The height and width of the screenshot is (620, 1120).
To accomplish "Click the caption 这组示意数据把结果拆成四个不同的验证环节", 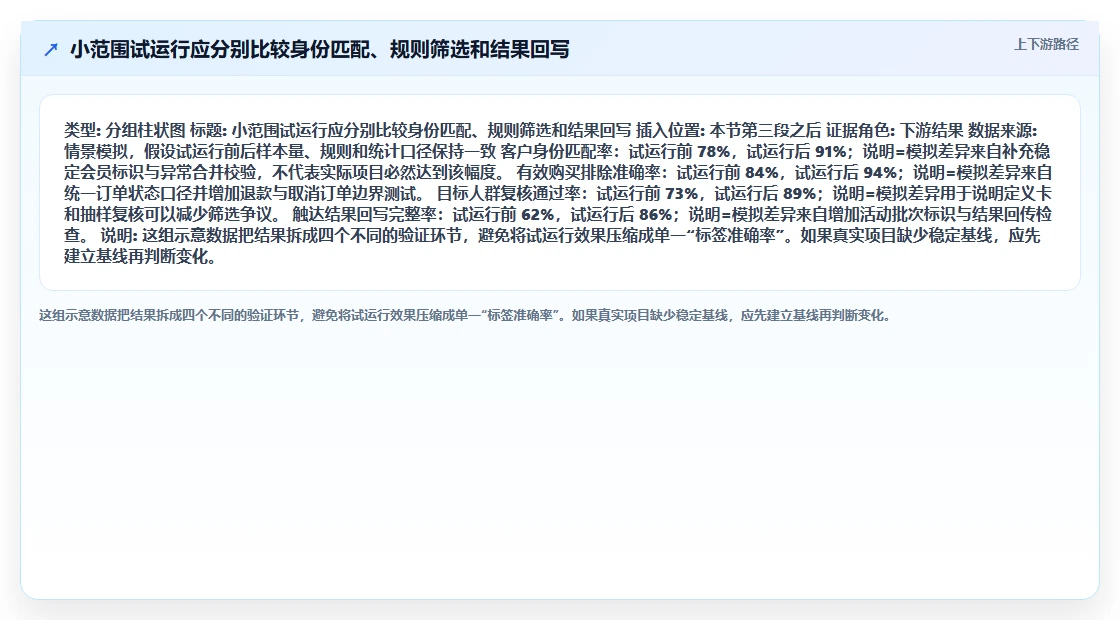I will [x=464, y=315].
